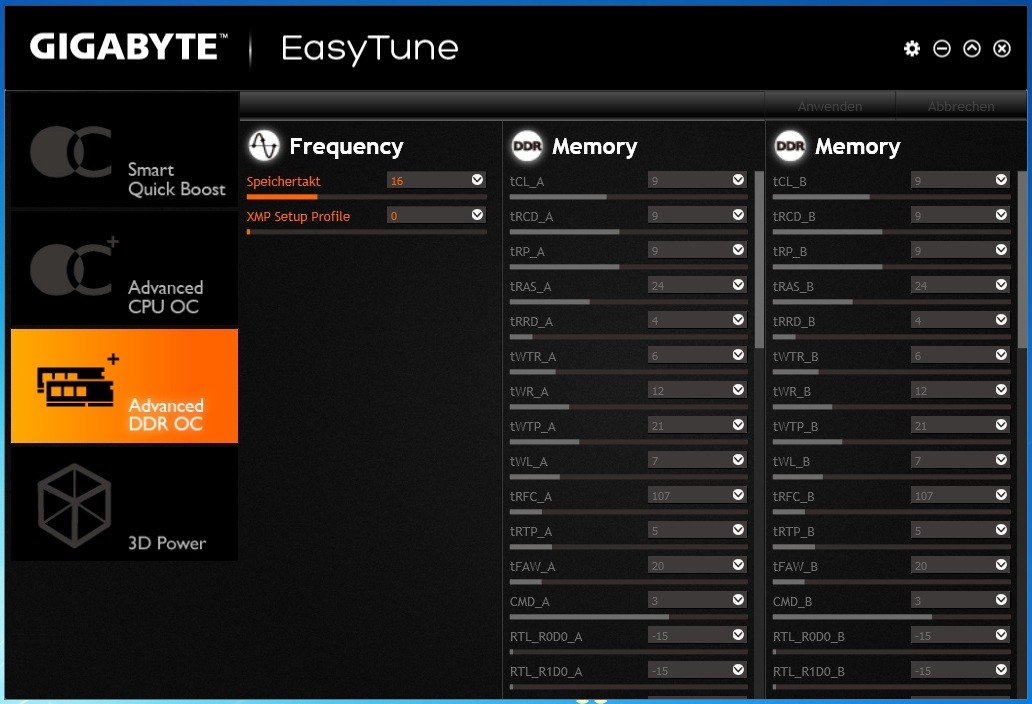Expand the CMD_A dropdown

(738, 599)
